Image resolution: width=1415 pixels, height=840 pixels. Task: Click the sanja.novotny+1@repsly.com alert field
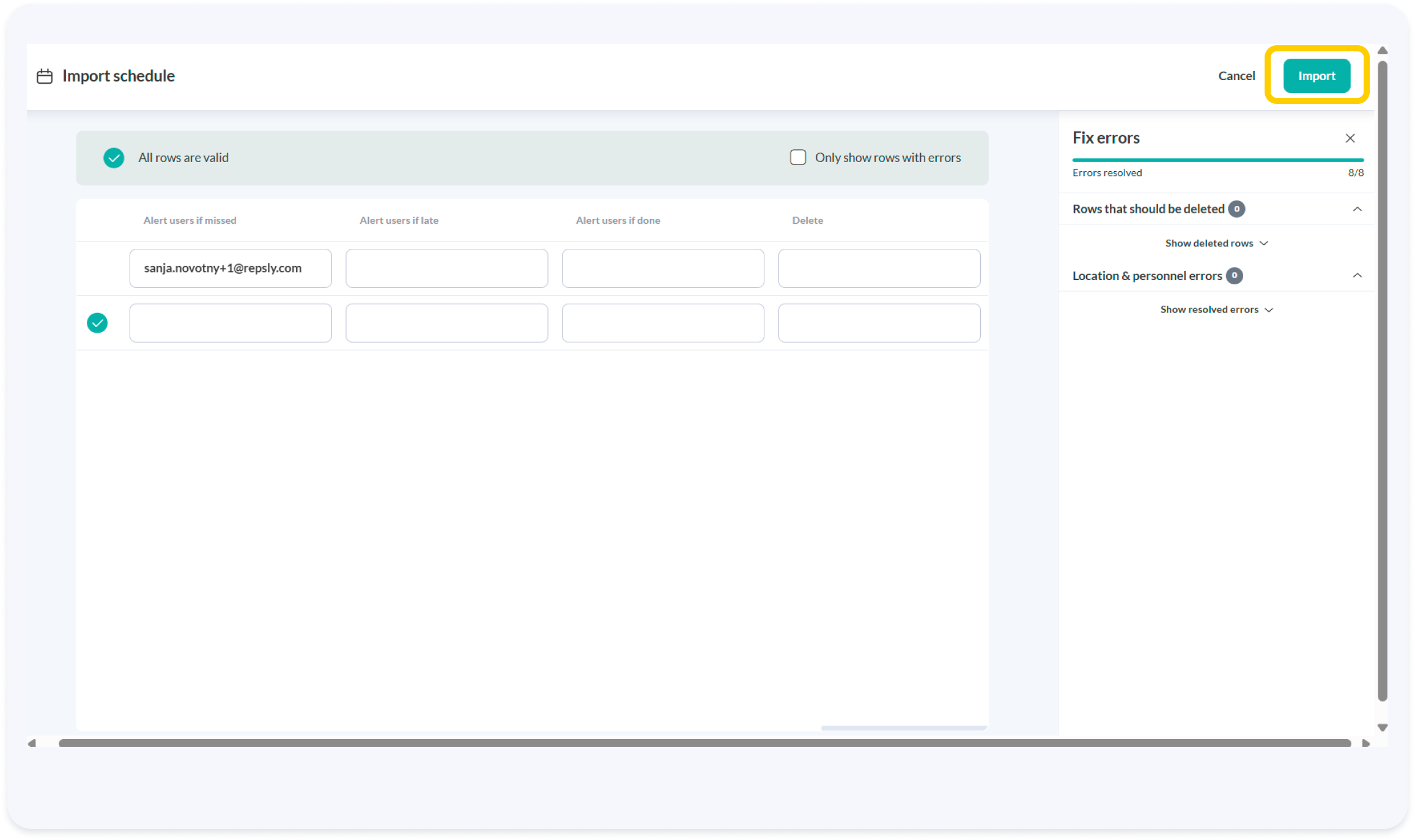point(231,268)
